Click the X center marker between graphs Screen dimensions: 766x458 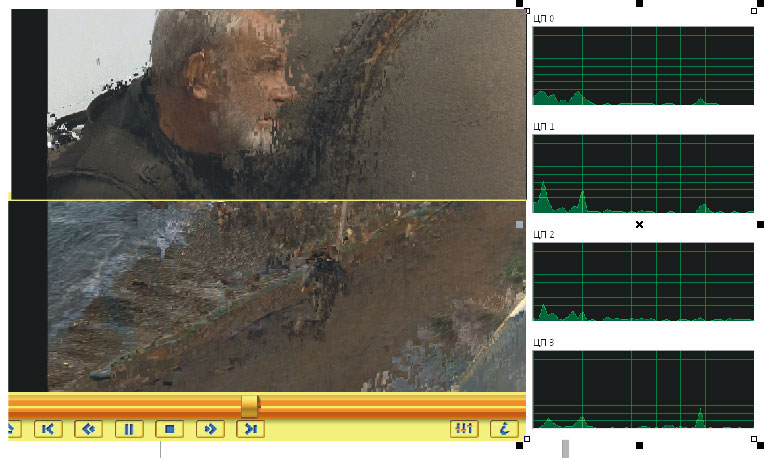tap(640, 225)
